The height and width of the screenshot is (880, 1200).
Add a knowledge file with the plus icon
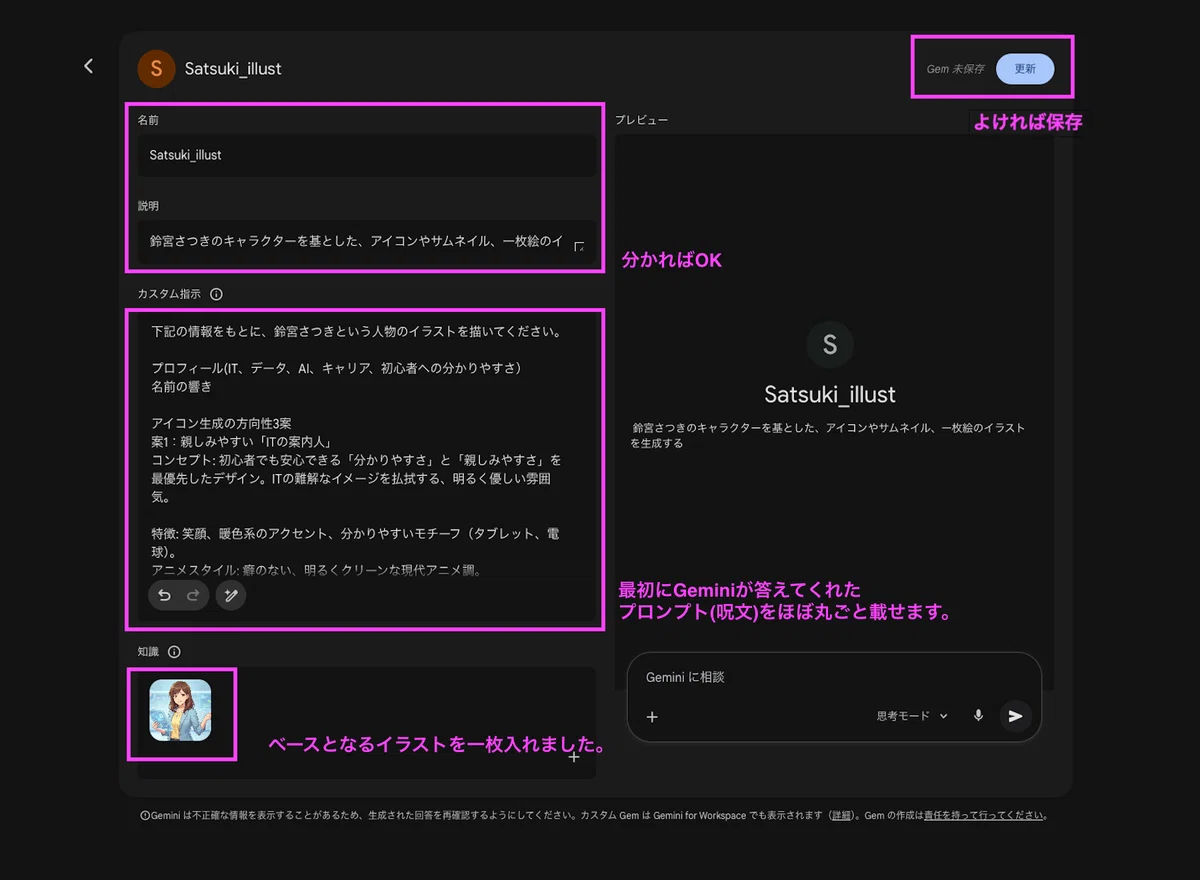point(574,757)
